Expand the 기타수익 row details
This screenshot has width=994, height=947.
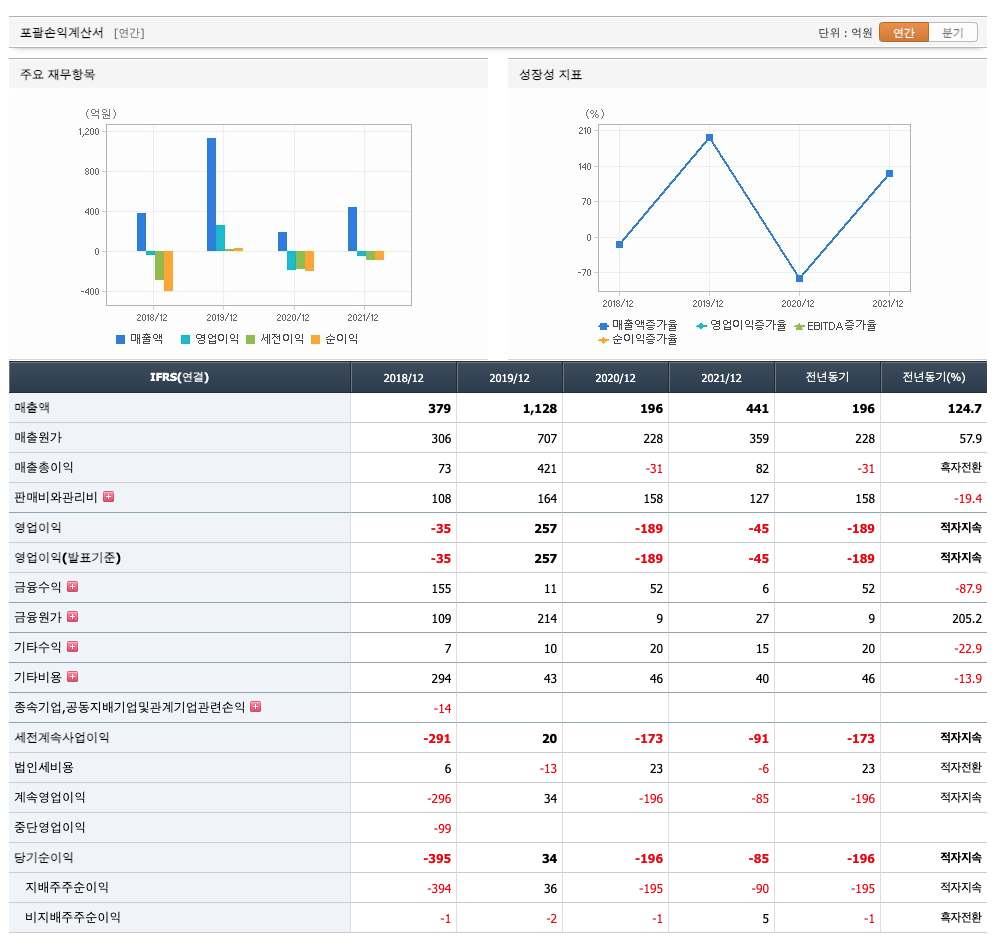coord(72,647)
